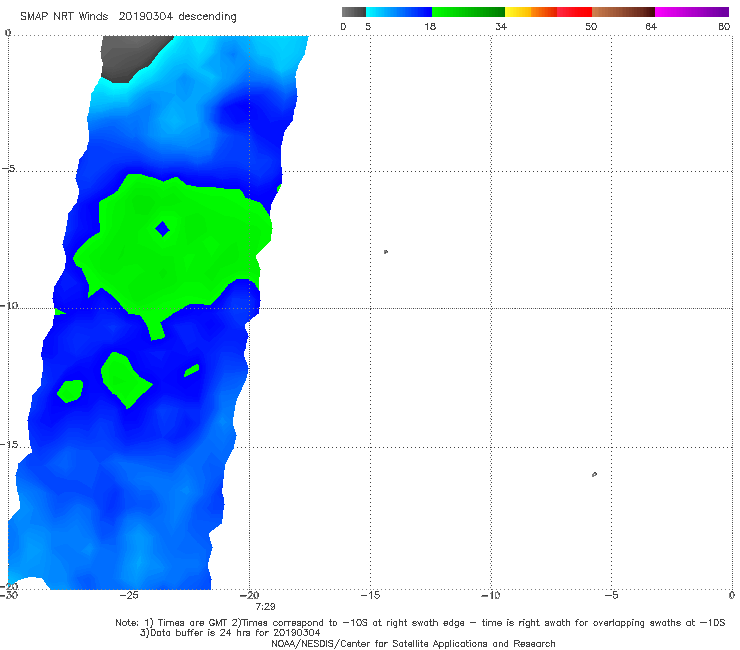Click the small island marker near -6 longitude
Screen dimensions: 740x650
594,474
